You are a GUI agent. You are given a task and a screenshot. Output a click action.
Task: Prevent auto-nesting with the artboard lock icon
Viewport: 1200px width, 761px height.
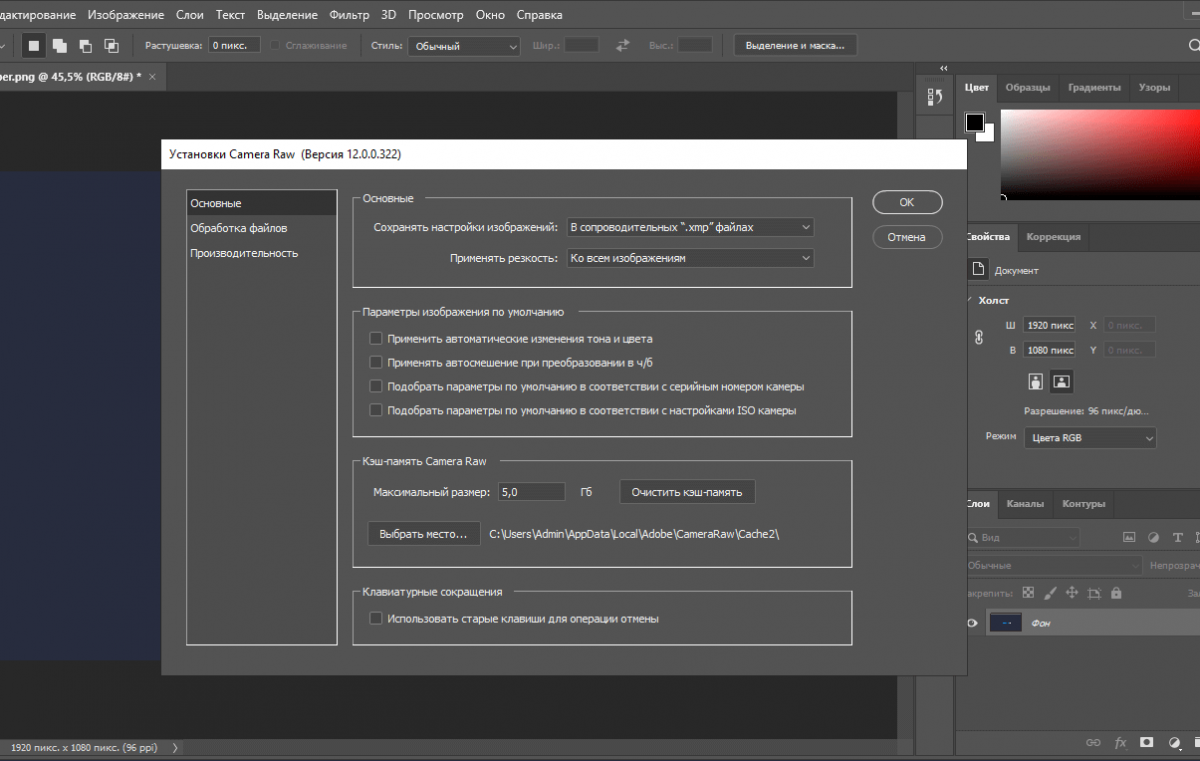pos(1093,593)
